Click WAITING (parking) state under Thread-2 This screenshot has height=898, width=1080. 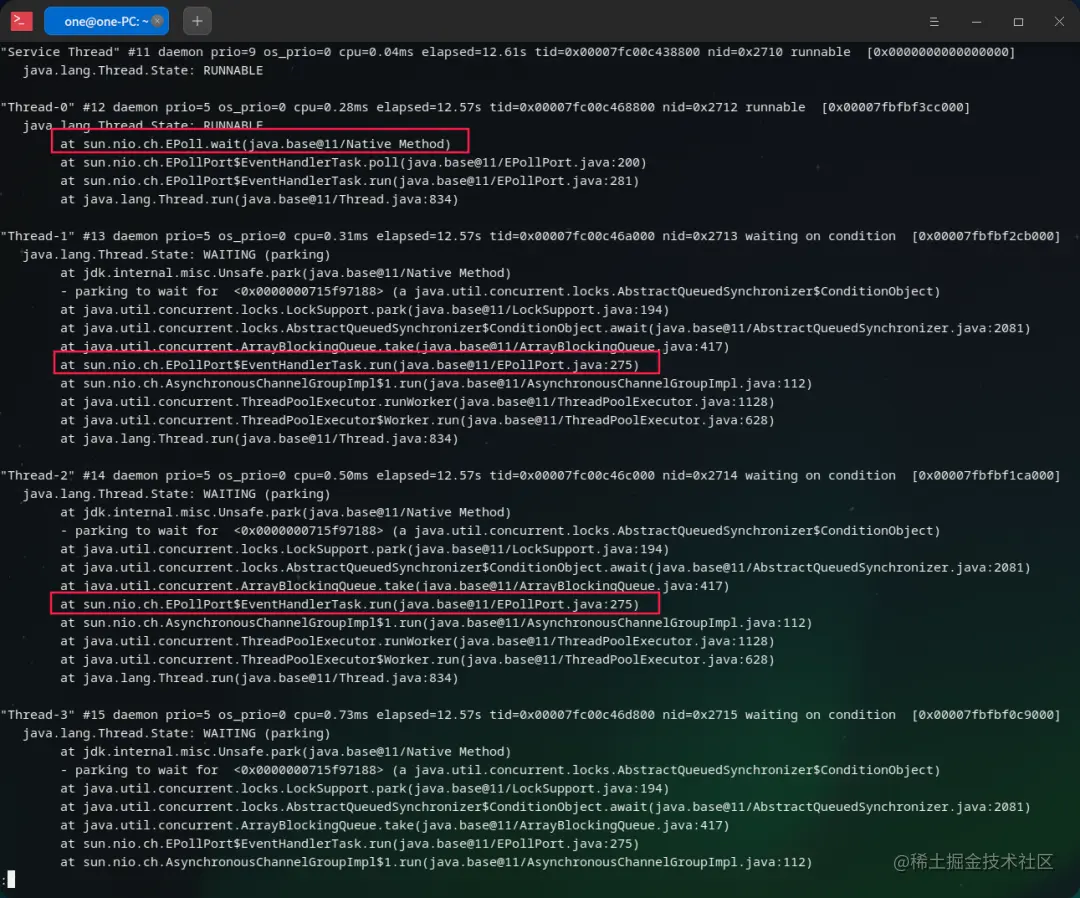[176, 494]
